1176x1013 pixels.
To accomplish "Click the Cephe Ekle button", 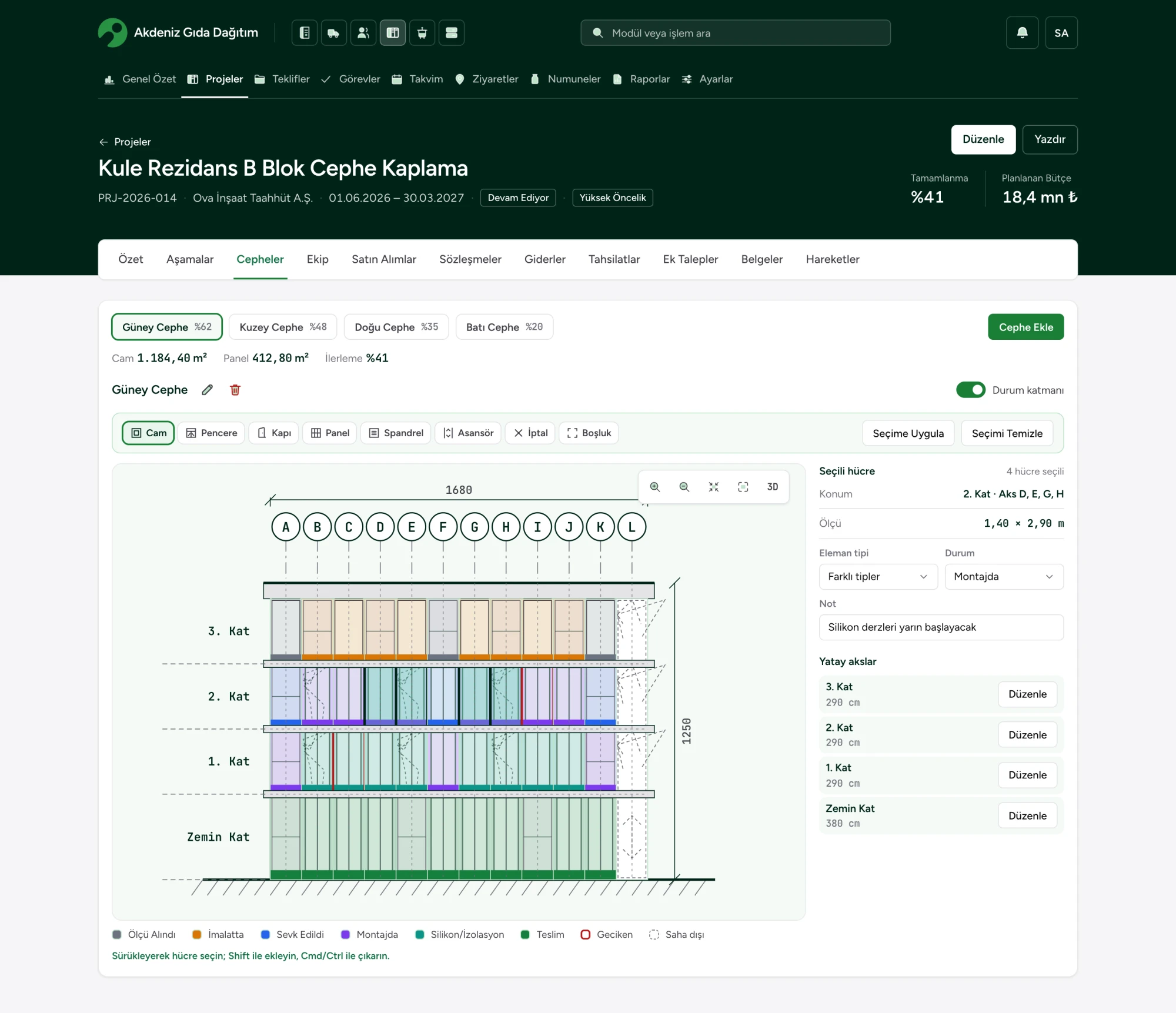I will [1025, 327].
